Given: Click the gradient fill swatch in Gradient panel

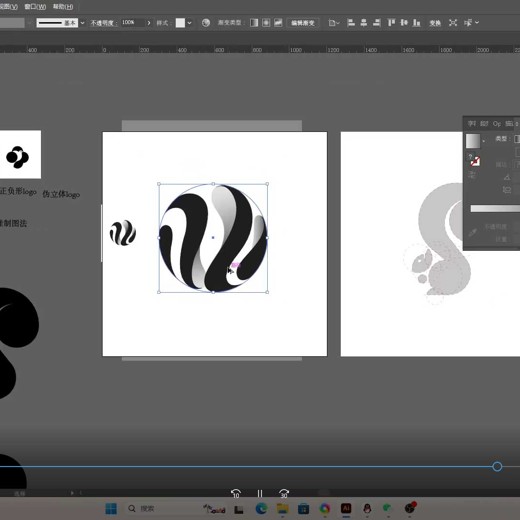Looking at the screenshot, I should 473,141.
